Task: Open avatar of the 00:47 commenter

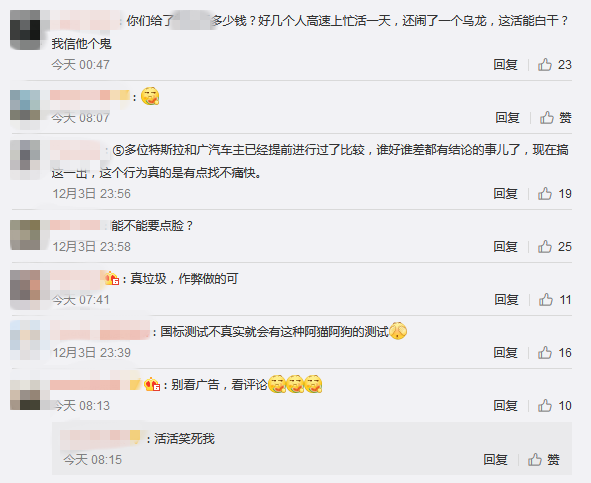Action: point(25,30)
